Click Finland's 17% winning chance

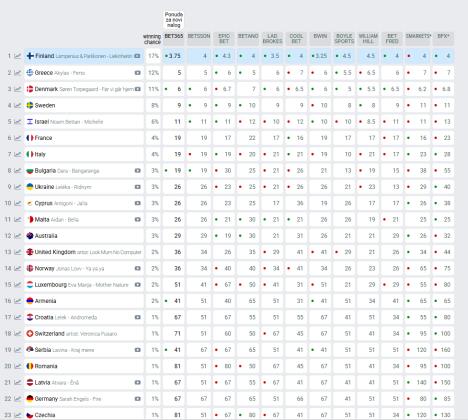click(x=153, y=56)
